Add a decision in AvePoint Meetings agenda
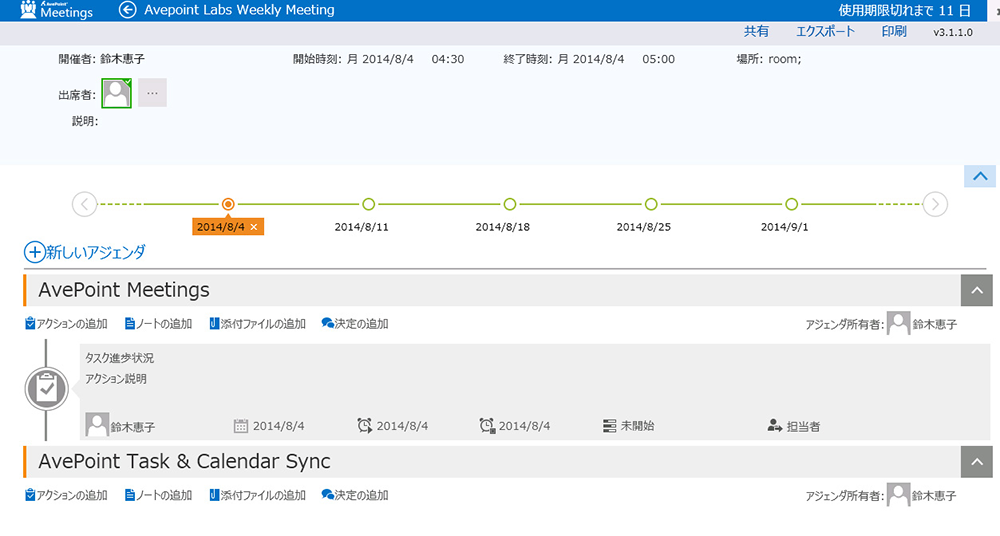The image size is (1000, 536). click(x=355, y=324)
